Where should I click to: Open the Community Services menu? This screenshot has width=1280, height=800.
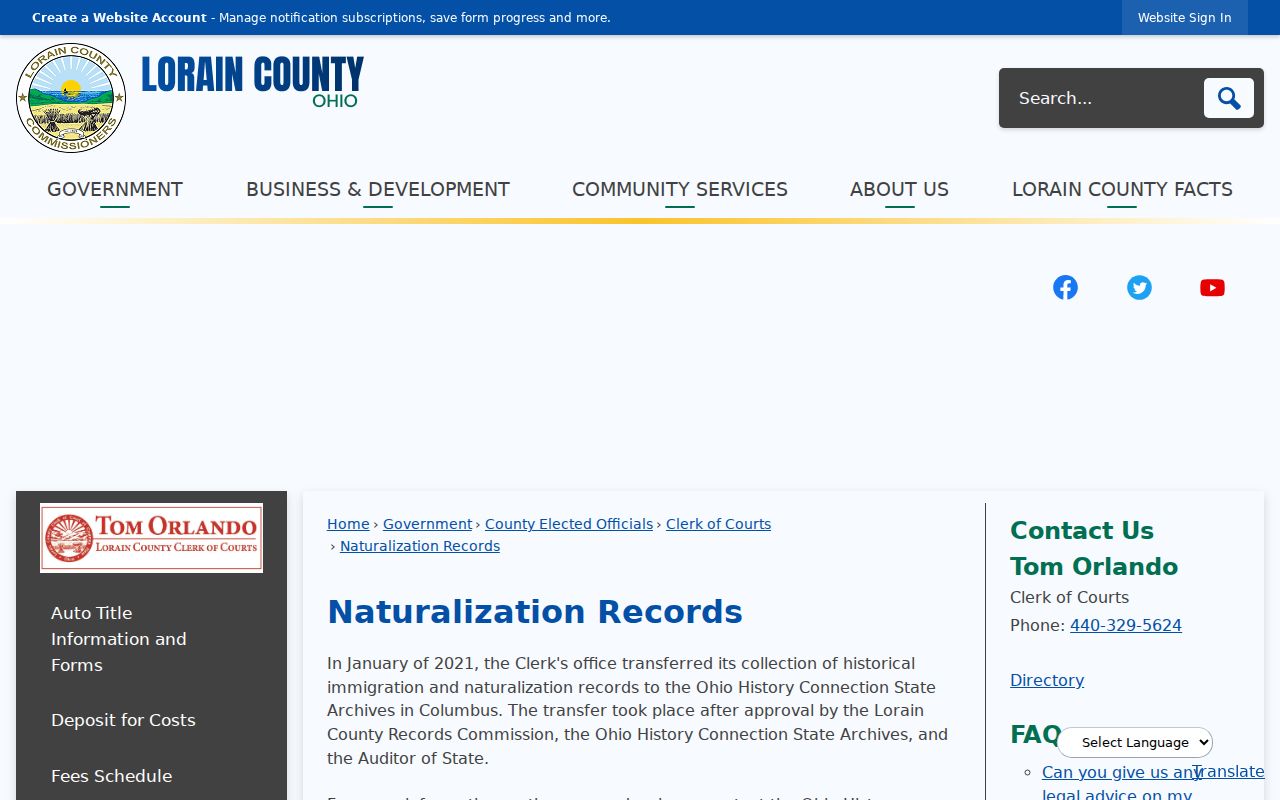click(680, 189)
